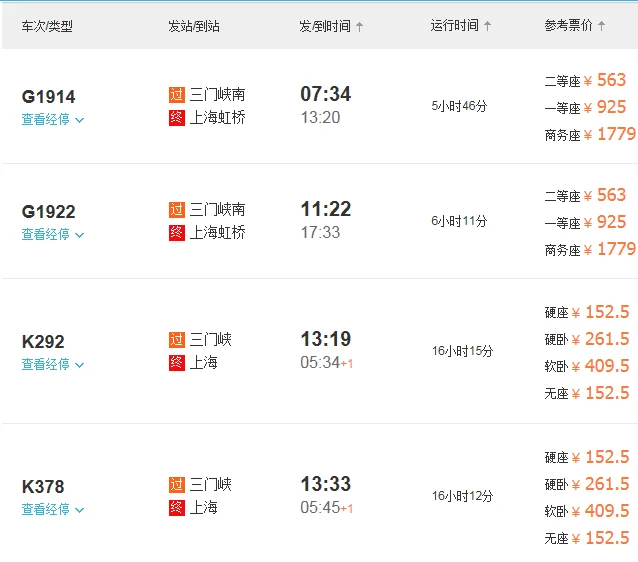The width and height of the screenshot is (638, 562).
Task: Sort by 发/到时间 column header
Action: [x=331, y=26]
